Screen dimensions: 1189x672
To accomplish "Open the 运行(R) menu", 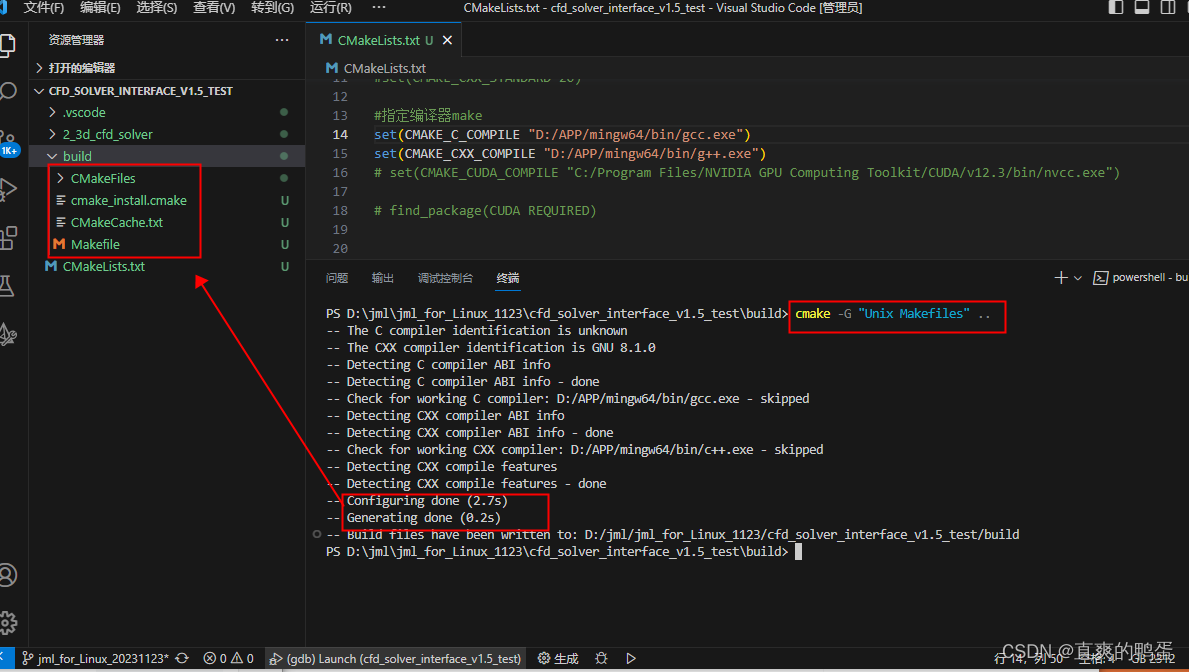I will click(x=330, y=8).
